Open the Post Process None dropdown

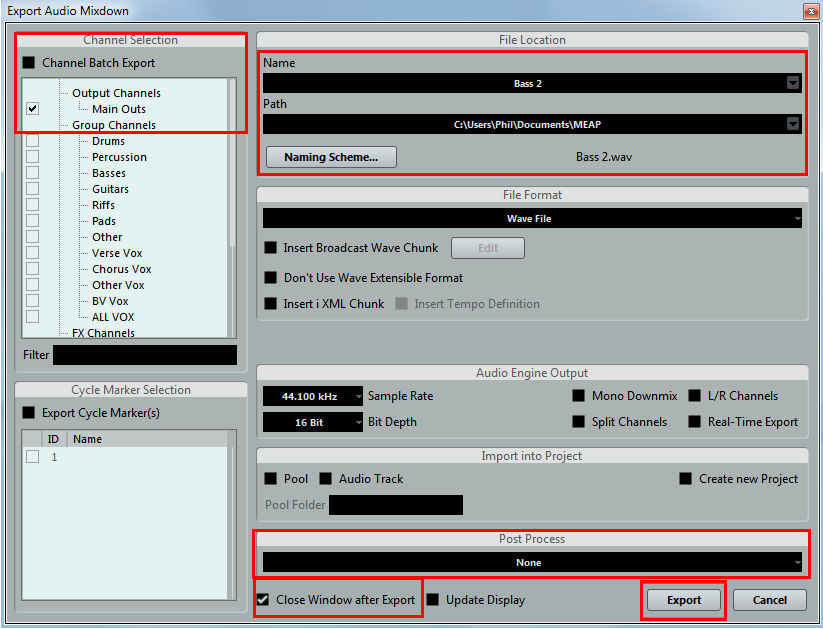point(532,562)
